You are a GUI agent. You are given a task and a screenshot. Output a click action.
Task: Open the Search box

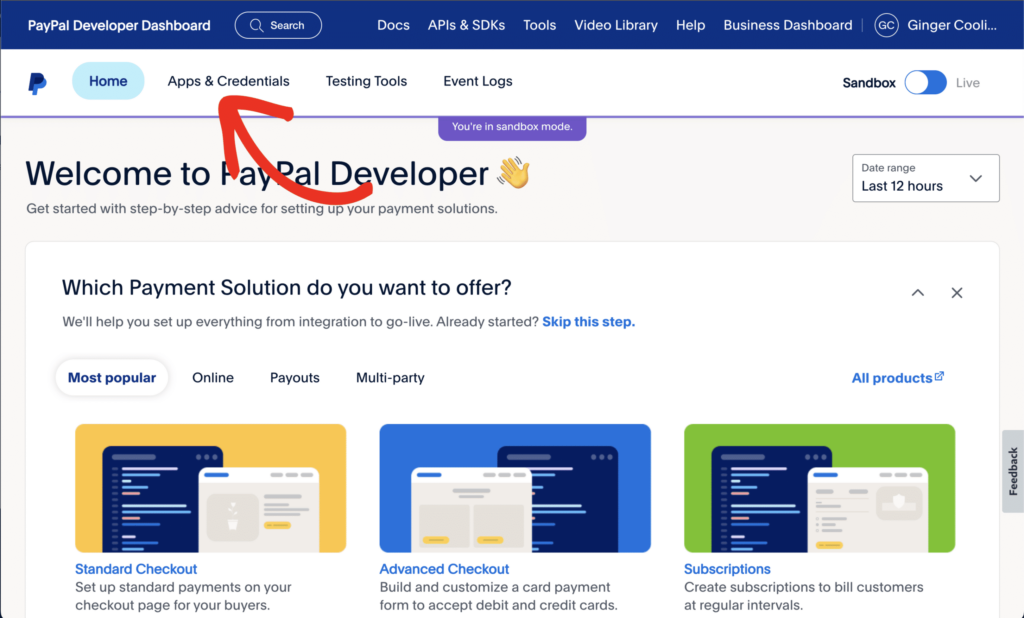(x=278, y=25)
